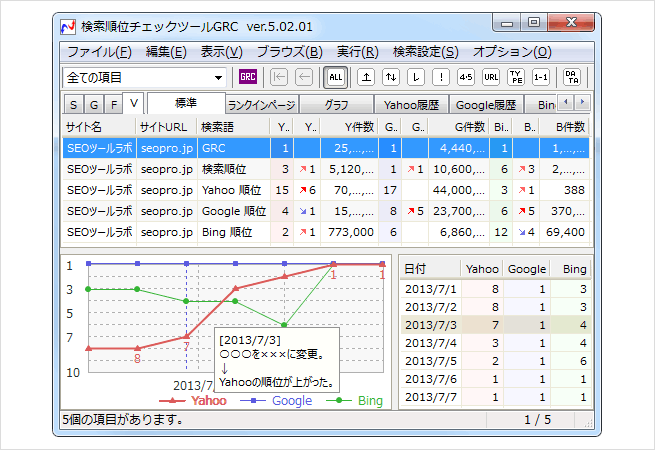The width and height of the screenshot is (655, 450).
Task: Toggle the ALL filter toolbar button
Action: tap(335, 77)
